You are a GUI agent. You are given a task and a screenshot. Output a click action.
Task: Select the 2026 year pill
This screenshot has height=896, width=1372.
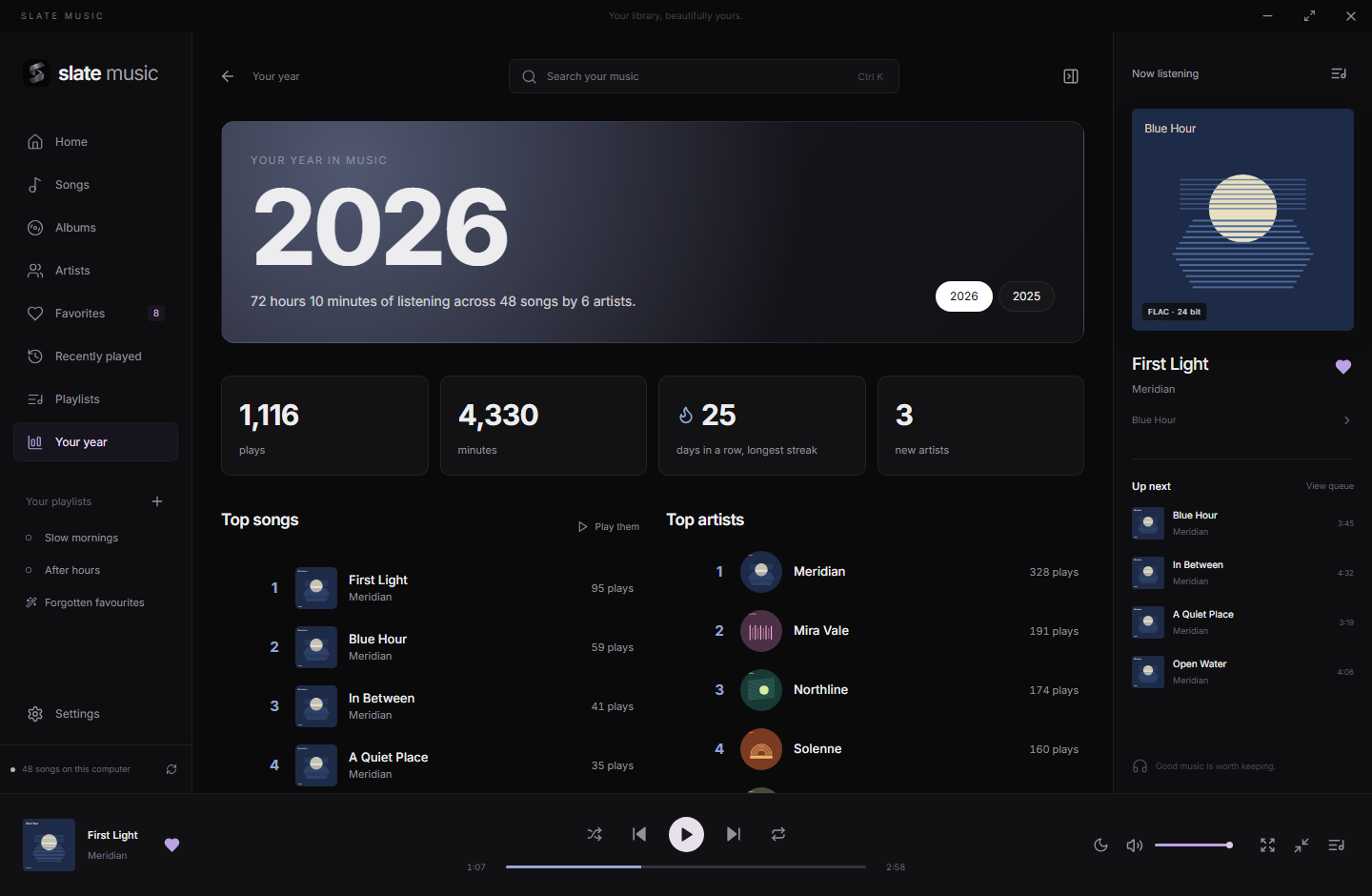[964, 296]
